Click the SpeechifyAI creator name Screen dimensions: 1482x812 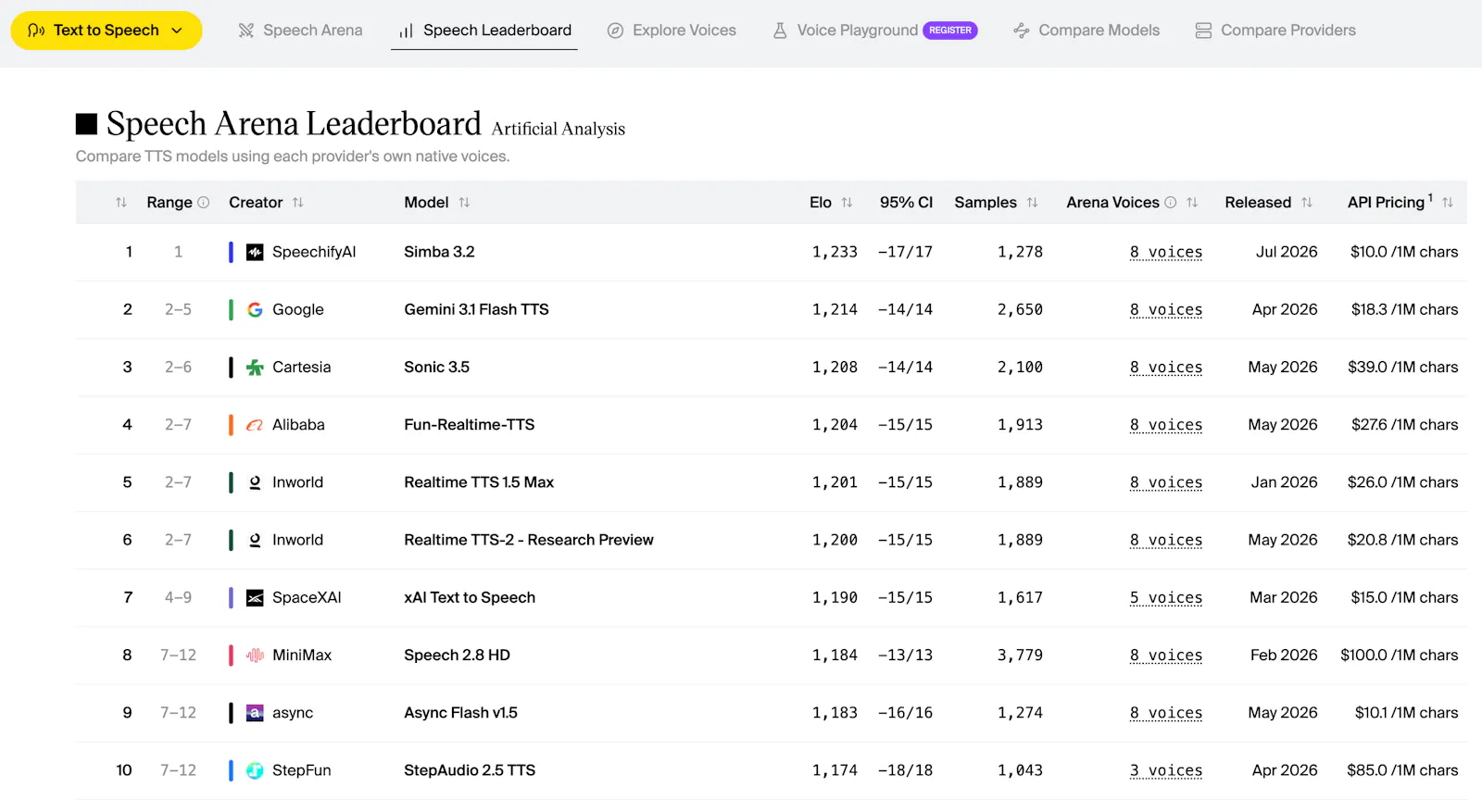click(314, 252)
